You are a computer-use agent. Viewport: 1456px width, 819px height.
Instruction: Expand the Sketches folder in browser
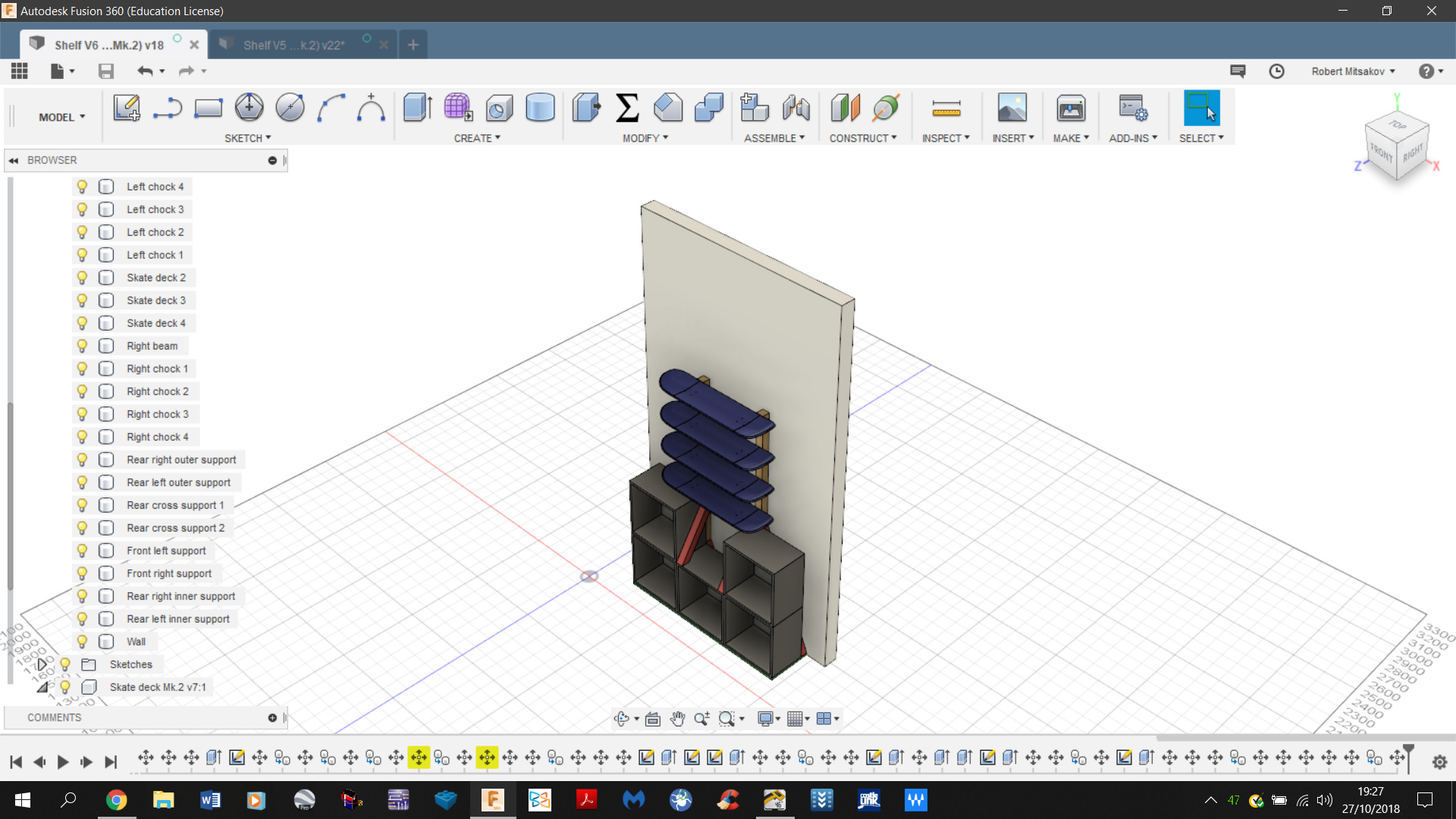click(42, 664)
